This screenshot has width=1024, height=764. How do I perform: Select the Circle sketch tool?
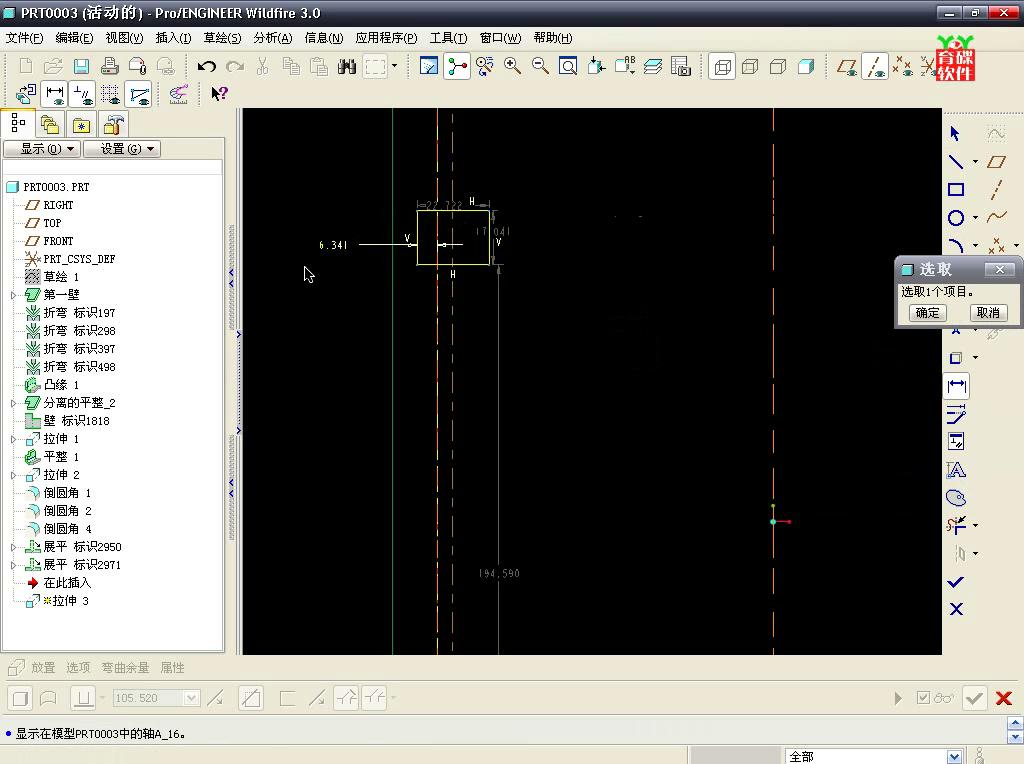point(955,218)
